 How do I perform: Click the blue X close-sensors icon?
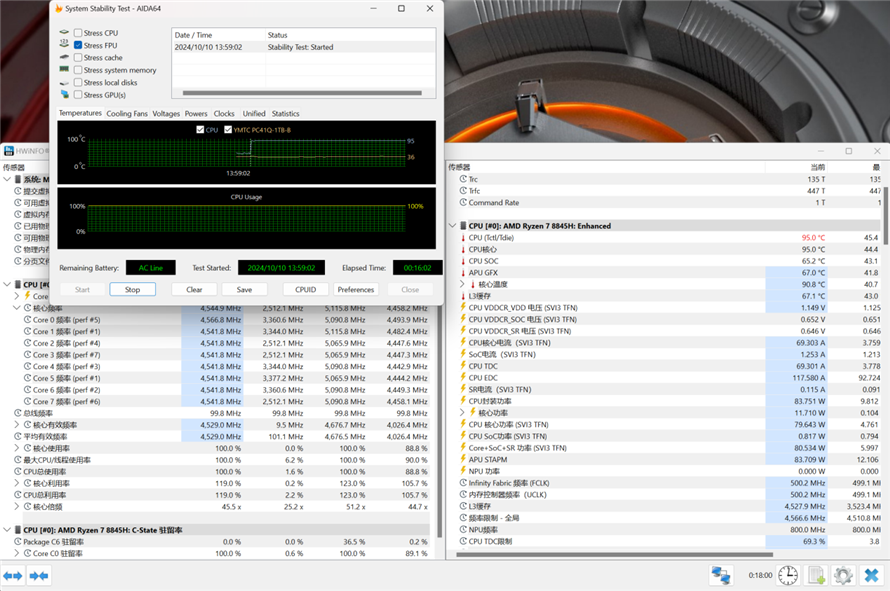coord(871,575)
